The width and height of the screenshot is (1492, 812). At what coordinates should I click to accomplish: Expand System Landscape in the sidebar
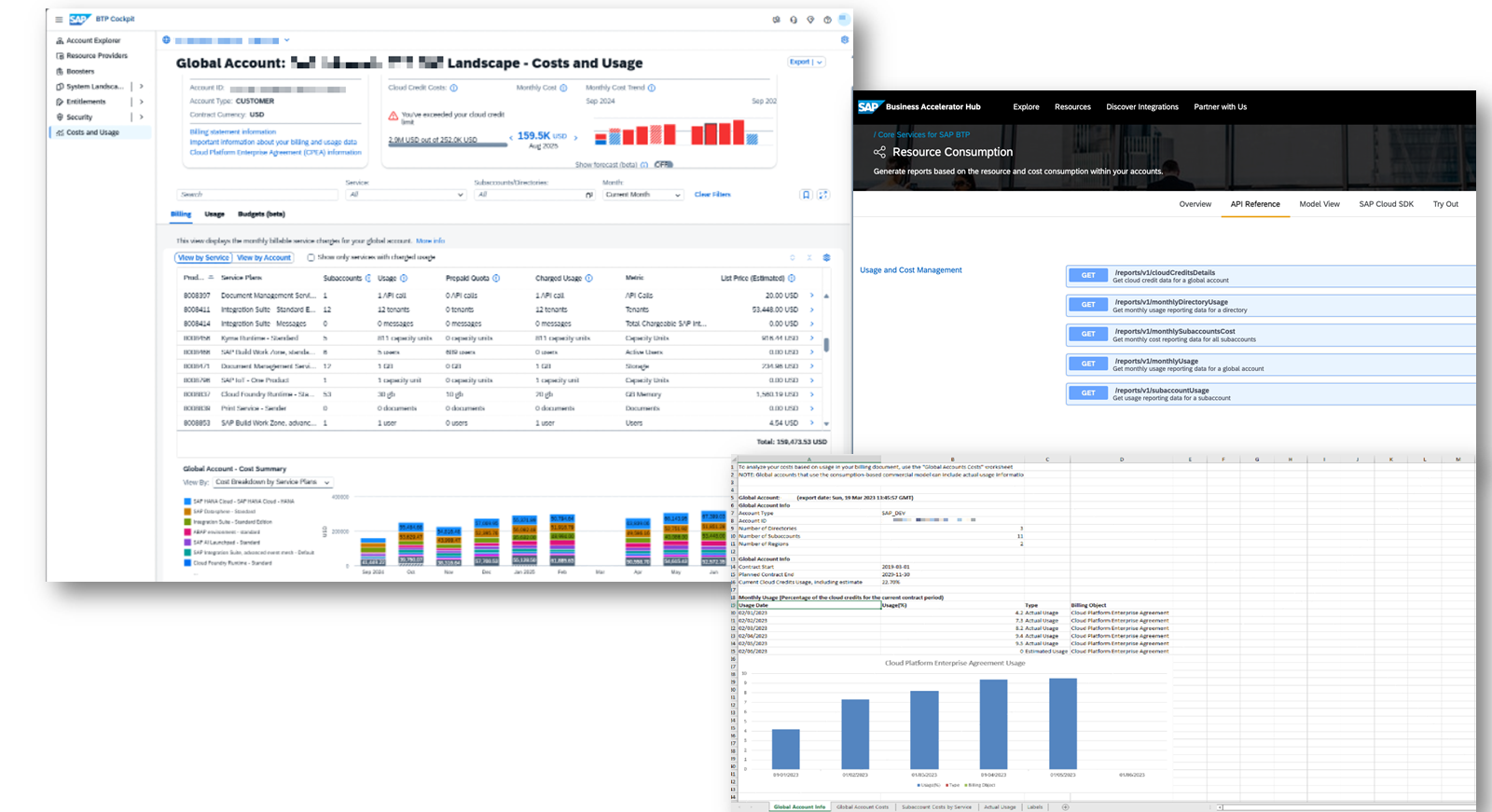click(x=142, y=87)
